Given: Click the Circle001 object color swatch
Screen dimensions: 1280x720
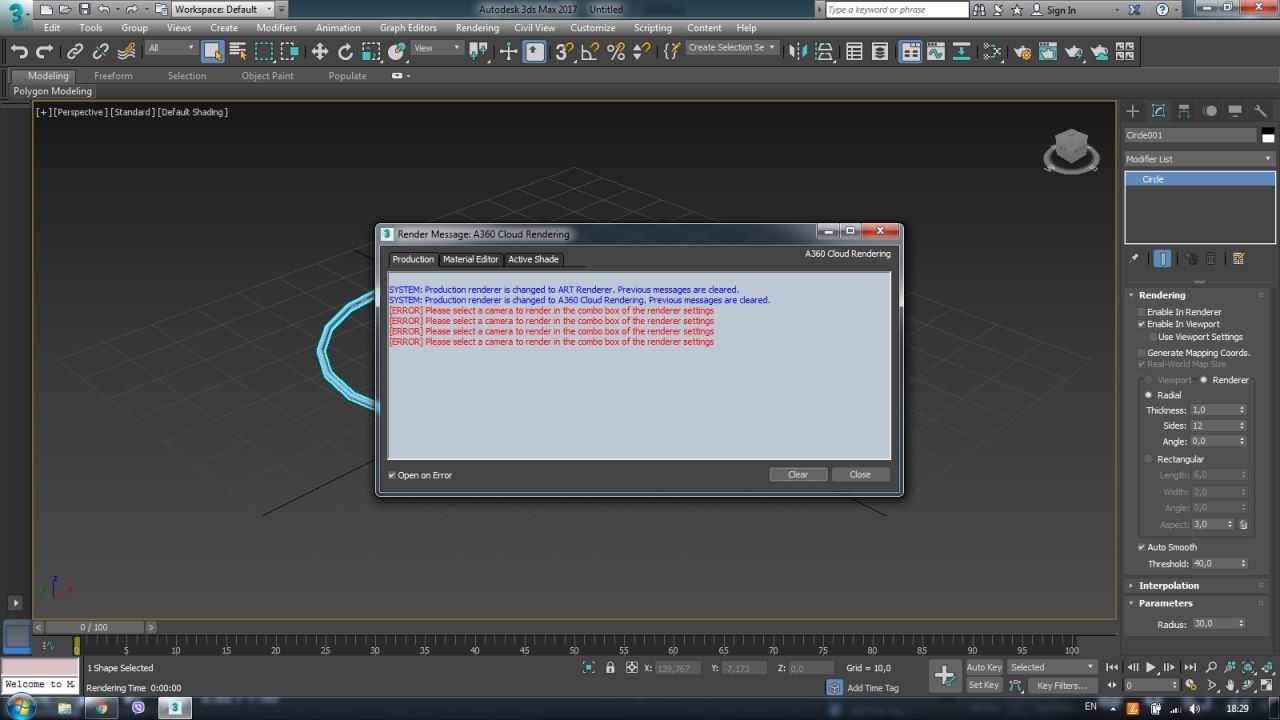Looking at the screenshot, I should tap(1268, 135).
